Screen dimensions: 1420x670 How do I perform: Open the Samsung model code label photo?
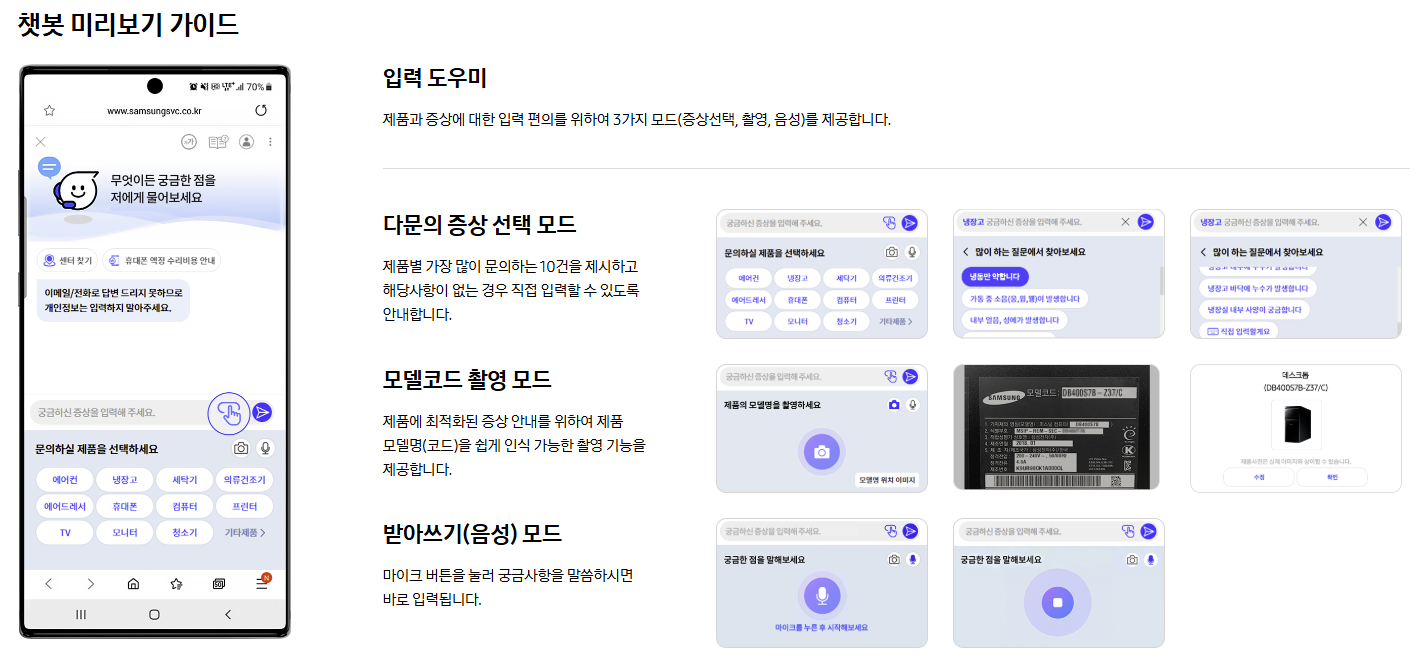click(x=1057, y=427)
